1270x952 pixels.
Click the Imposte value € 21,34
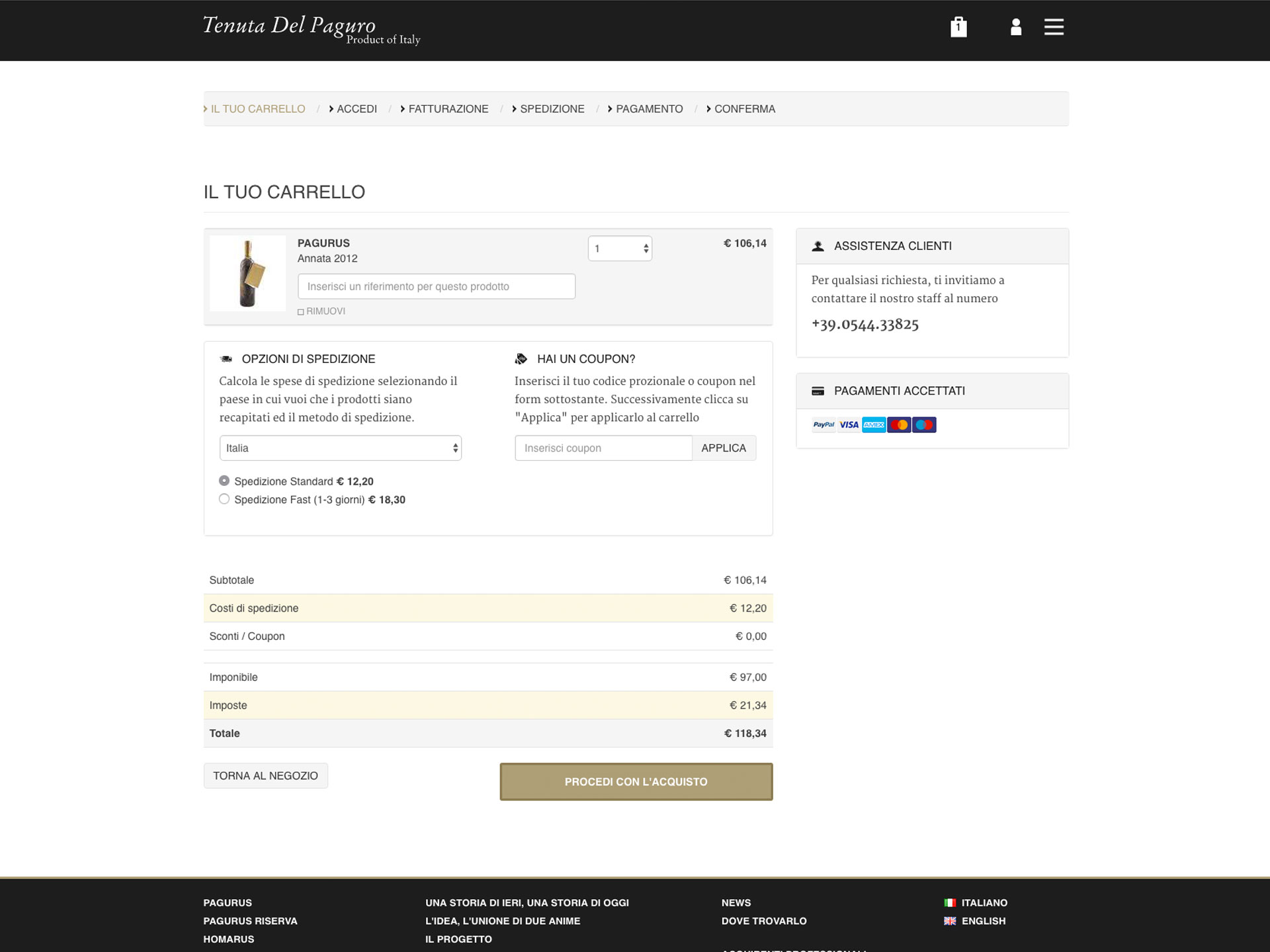748,705
